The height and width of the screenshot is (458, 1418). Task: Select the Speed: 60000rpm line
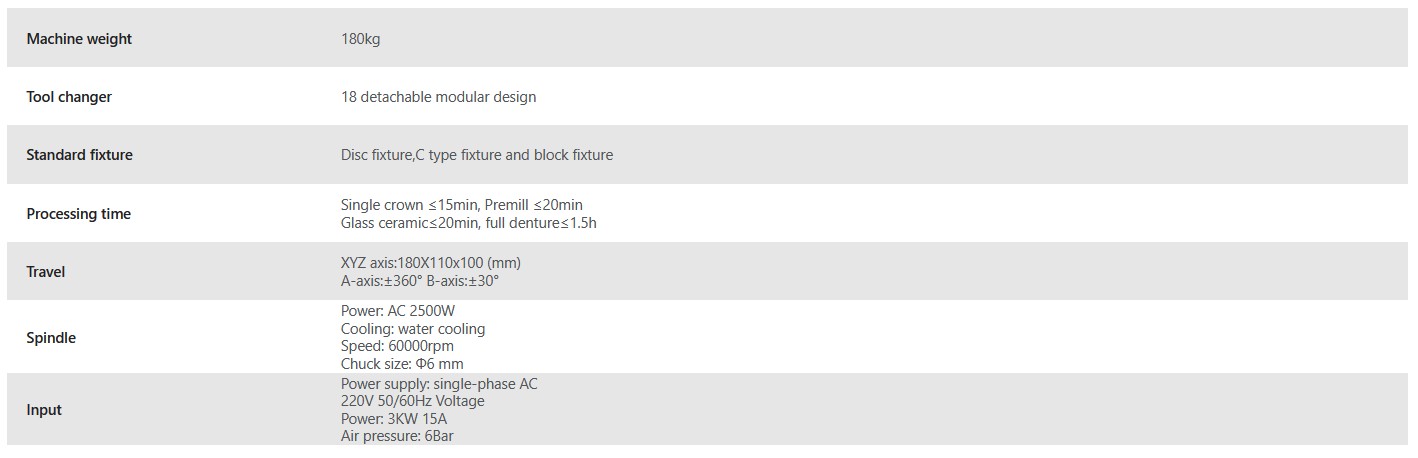click(397, 346)
